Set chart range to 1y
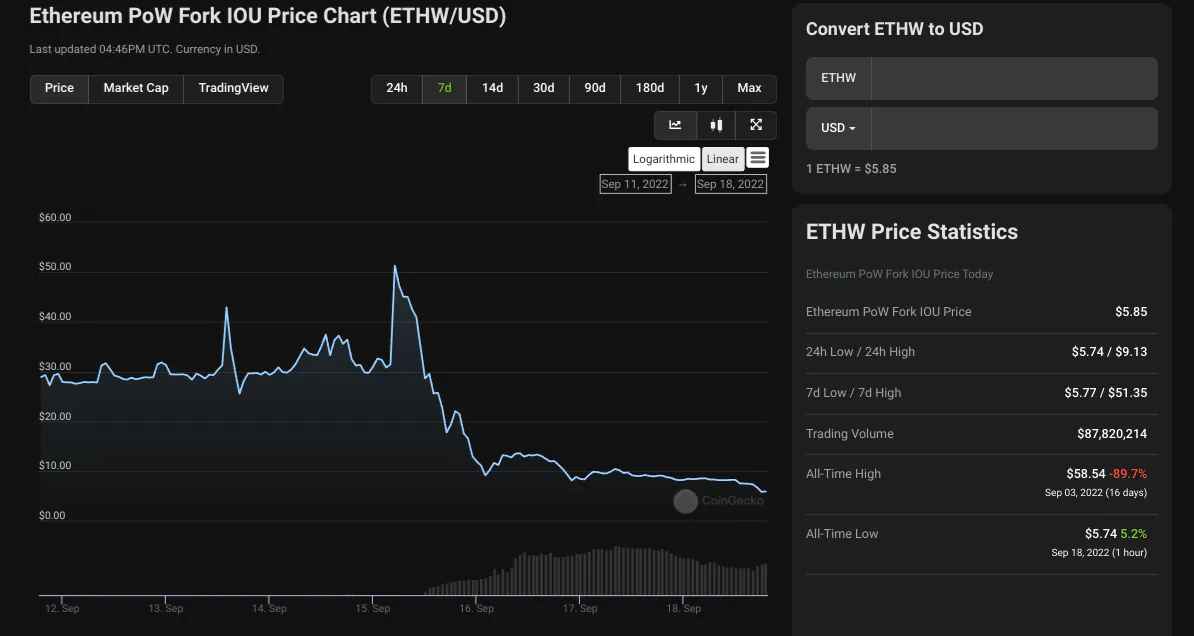Image resolution: width=1194 pixels, height=636 pixels. point(701,88)
